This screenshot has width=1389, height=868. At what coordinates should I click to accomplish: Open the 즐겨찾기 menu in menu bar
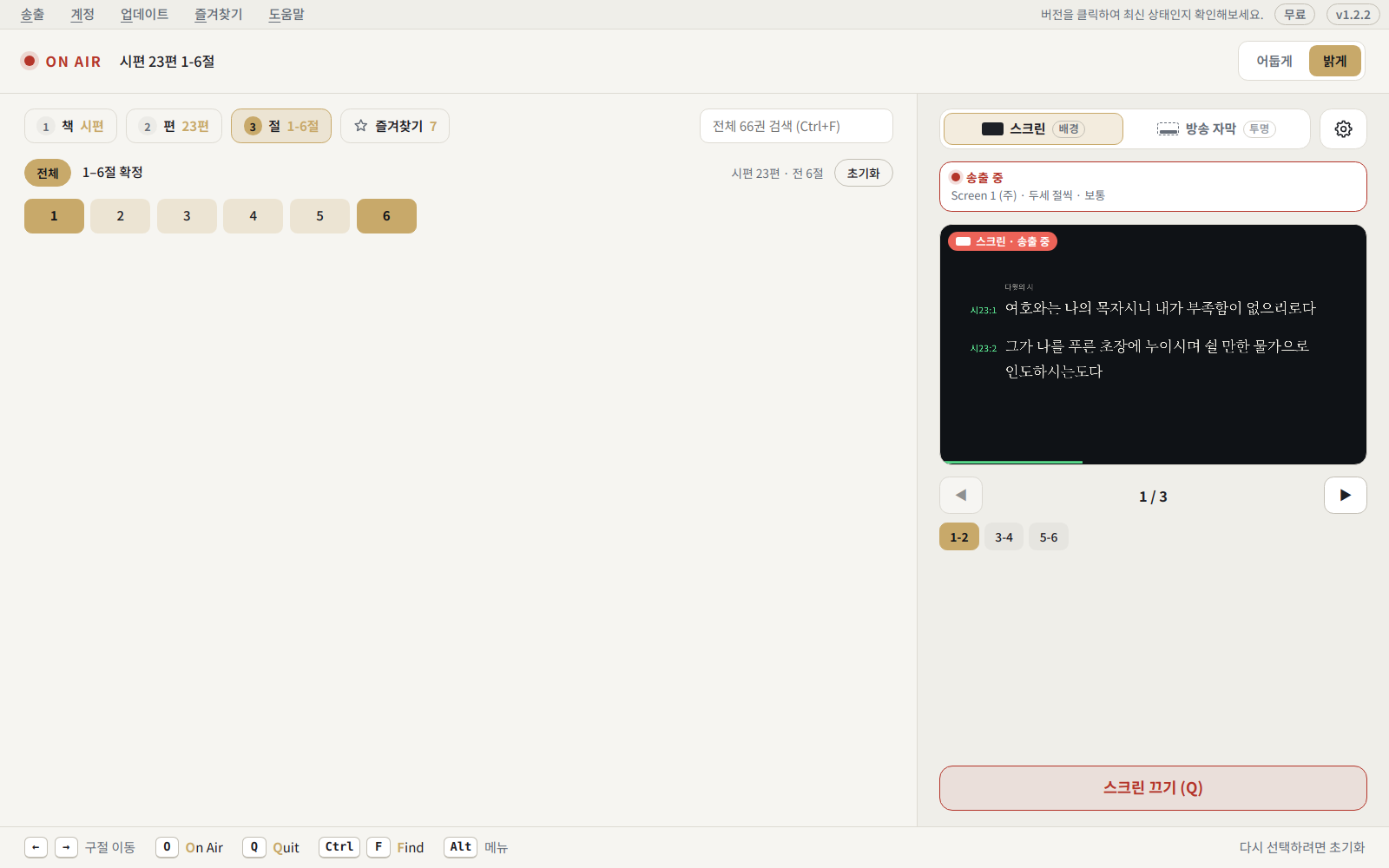(x=218, y=14)
